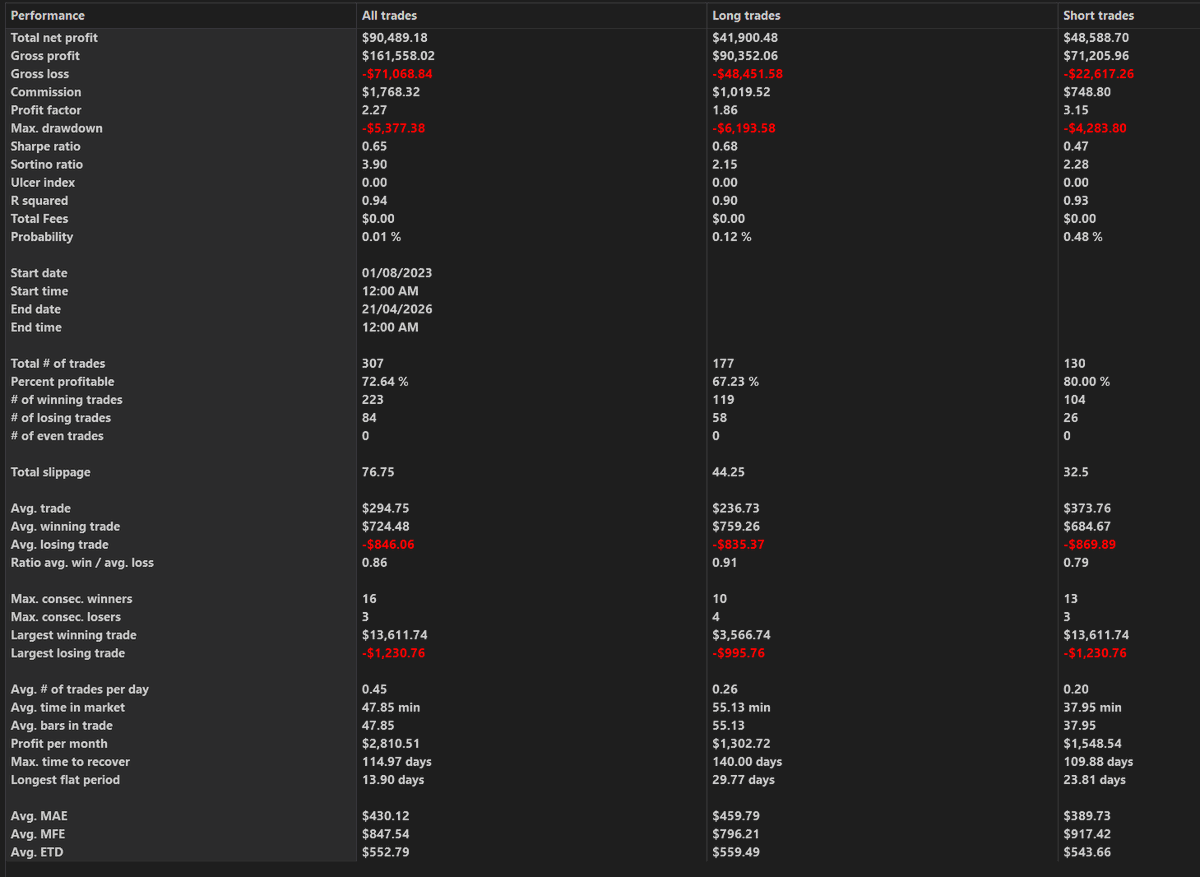Select Short trades net profit $48,588.70
Screen dimensions: 1200x877
1098,38
